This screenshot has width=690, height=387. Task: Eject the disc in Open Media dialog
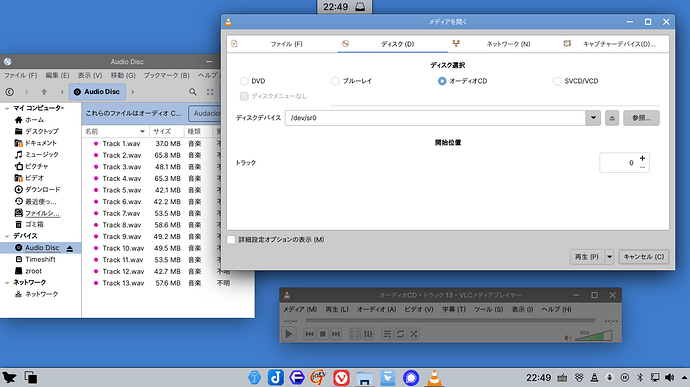612,118
